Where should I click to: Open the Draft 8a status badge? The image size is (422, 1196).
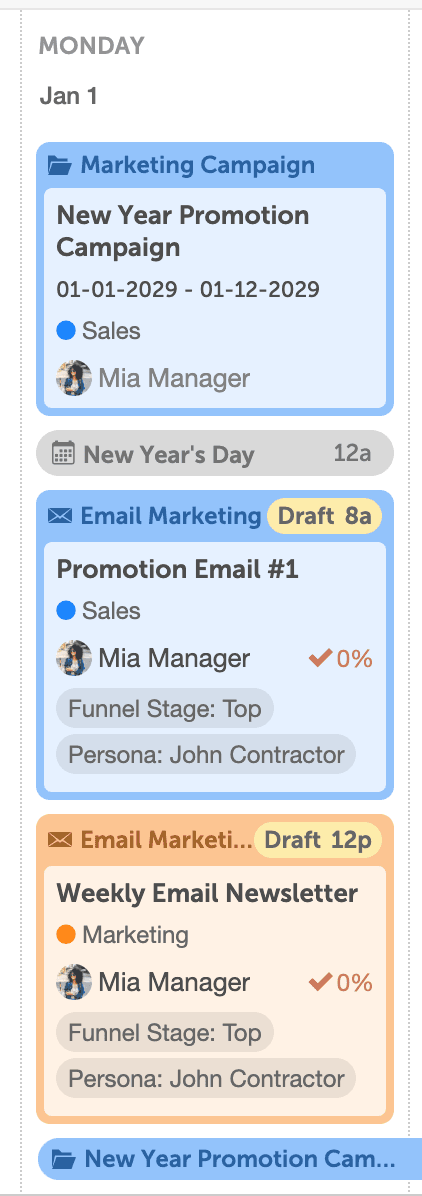tap(324, 516)
